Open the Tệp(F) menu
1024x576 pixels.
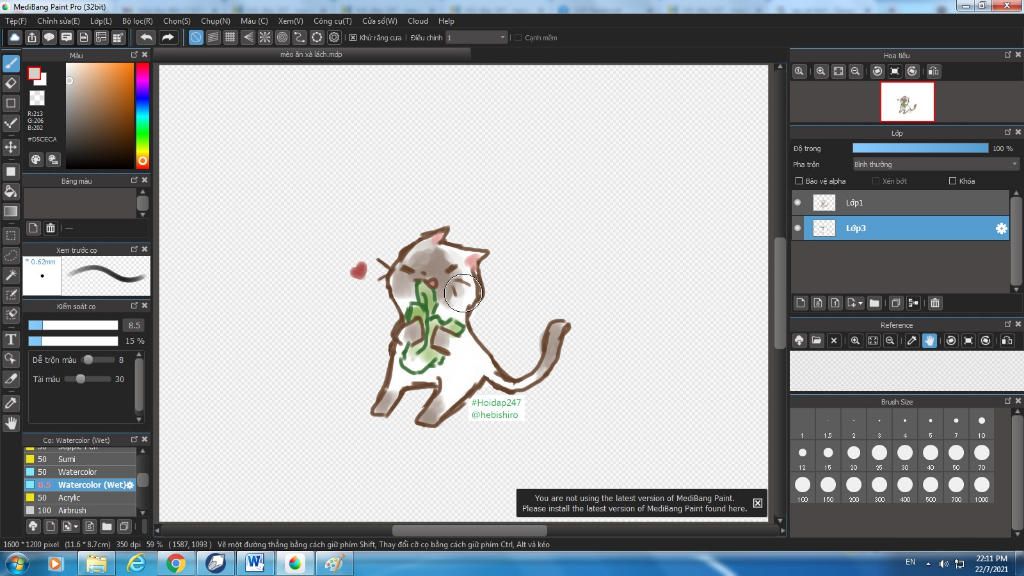pyautogui.click(x=16, y=21)
